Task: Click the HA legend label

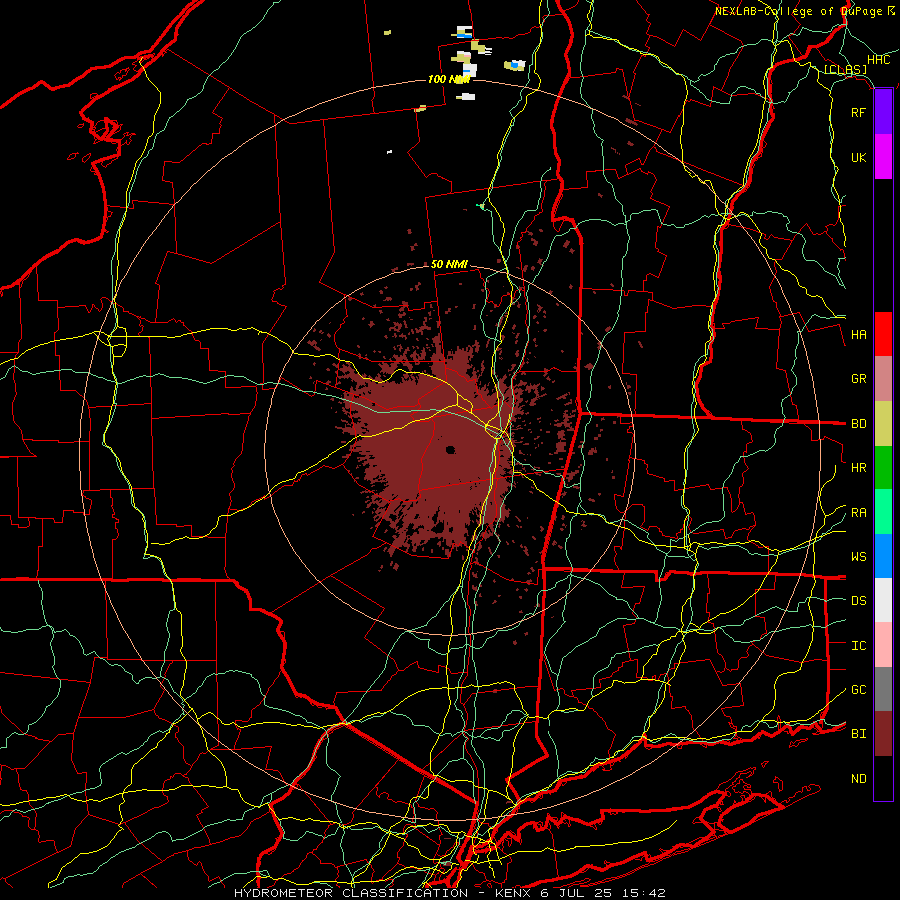Action: click(x=858, y=334)
